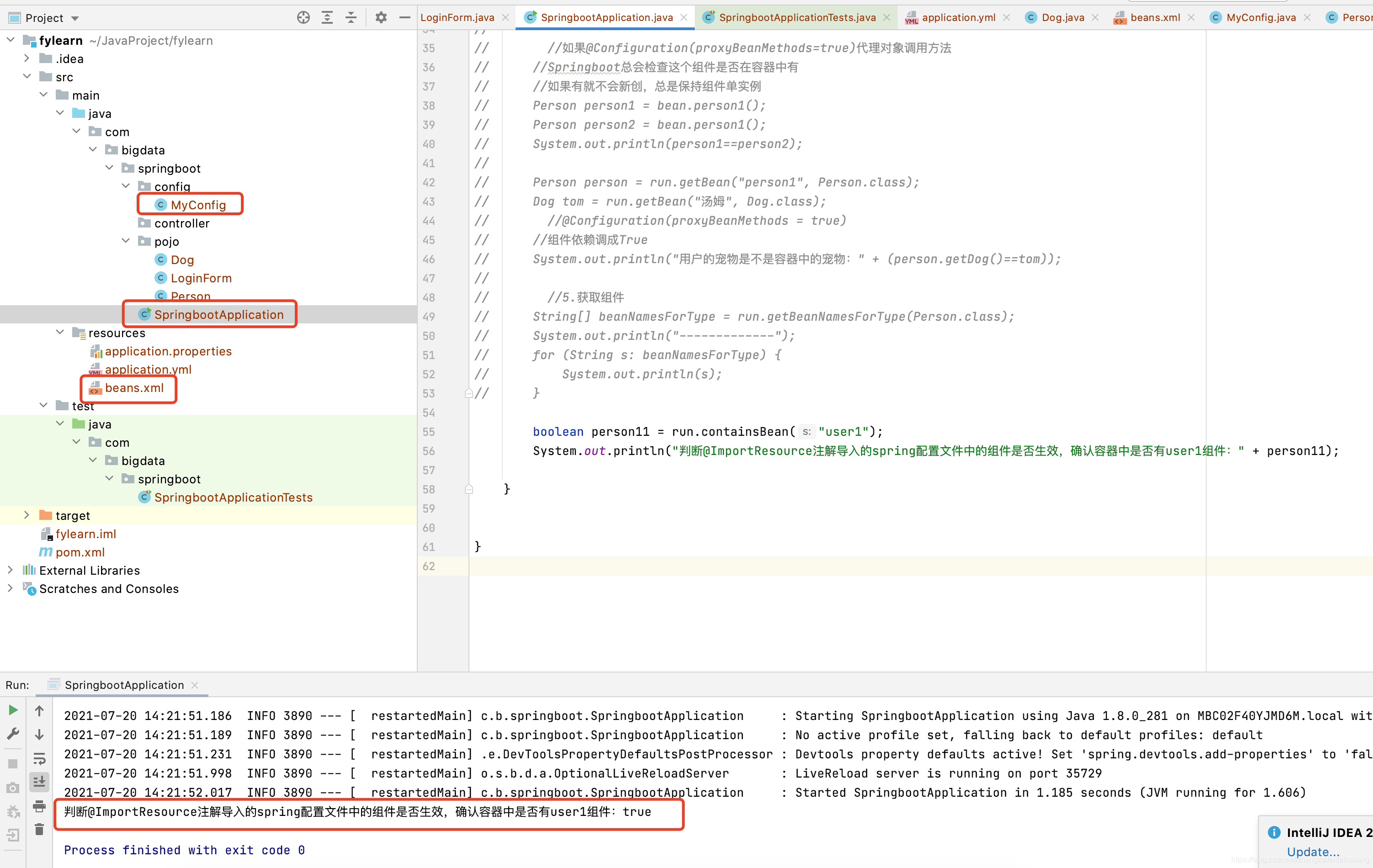Collapse the main folder
Viewport: 1373px width, 868px height.
43,95
